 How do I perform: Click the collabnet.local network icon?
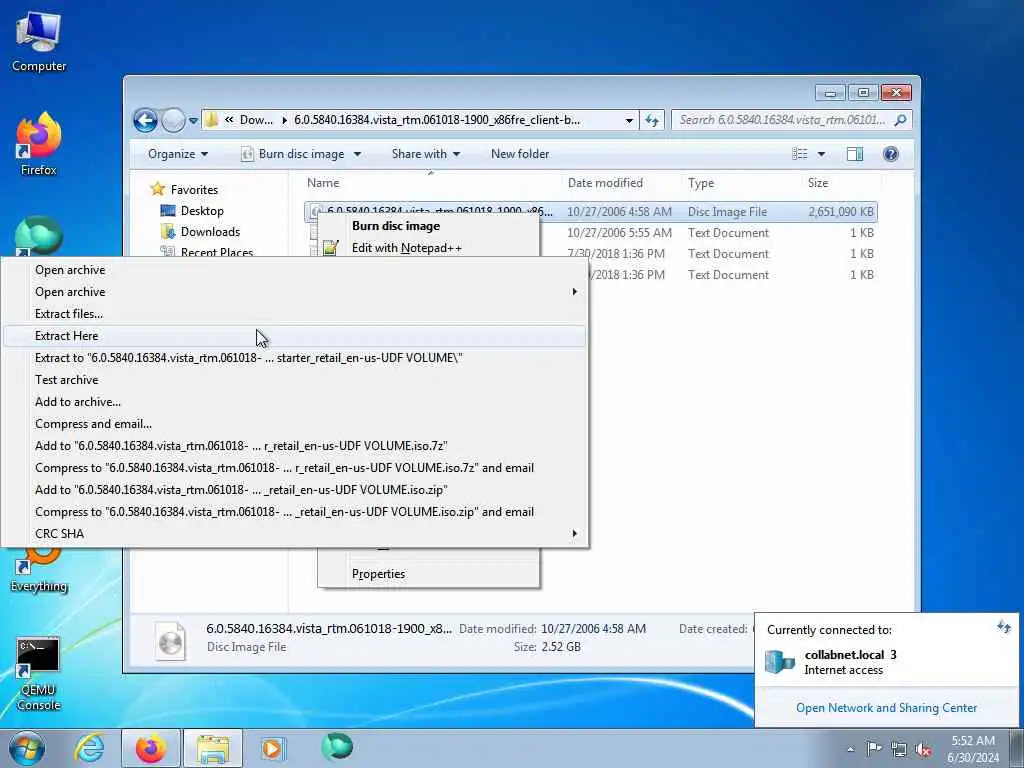(x=780, y=662)
